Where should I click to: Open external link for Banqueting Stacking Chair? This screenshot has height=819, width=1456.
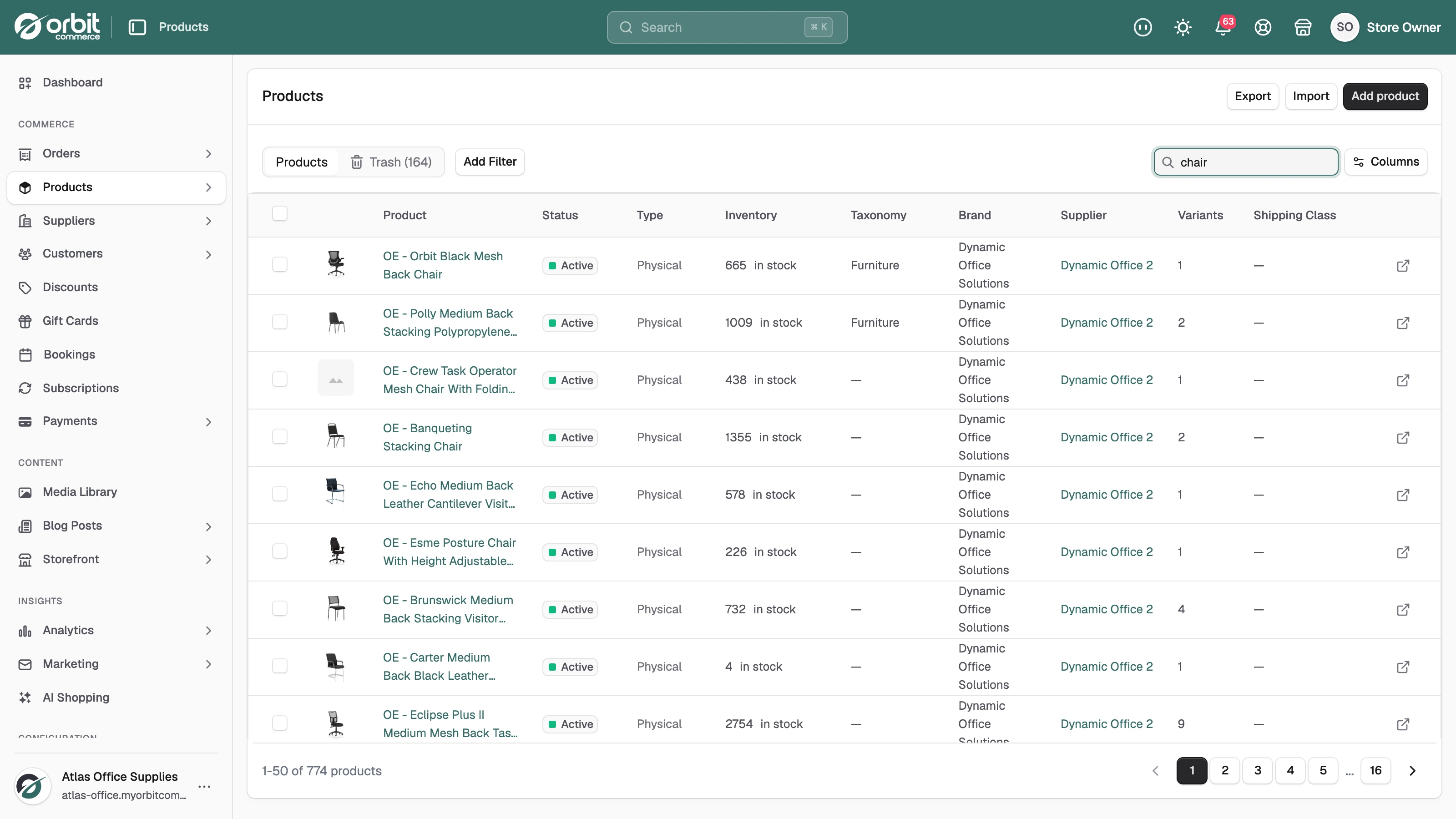(x=1403, y=437)
